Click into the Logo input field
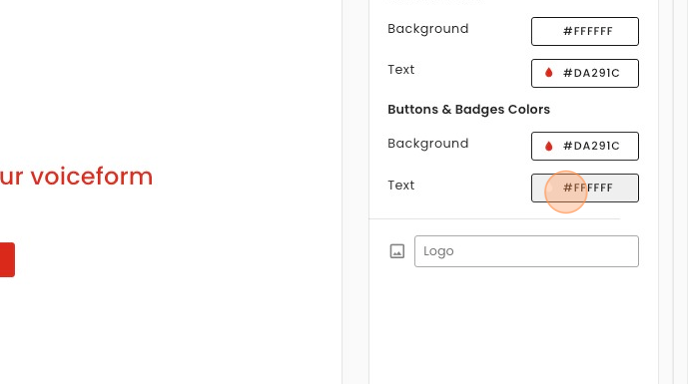Screen dimensions: 688x384 (x=526, y=251)
